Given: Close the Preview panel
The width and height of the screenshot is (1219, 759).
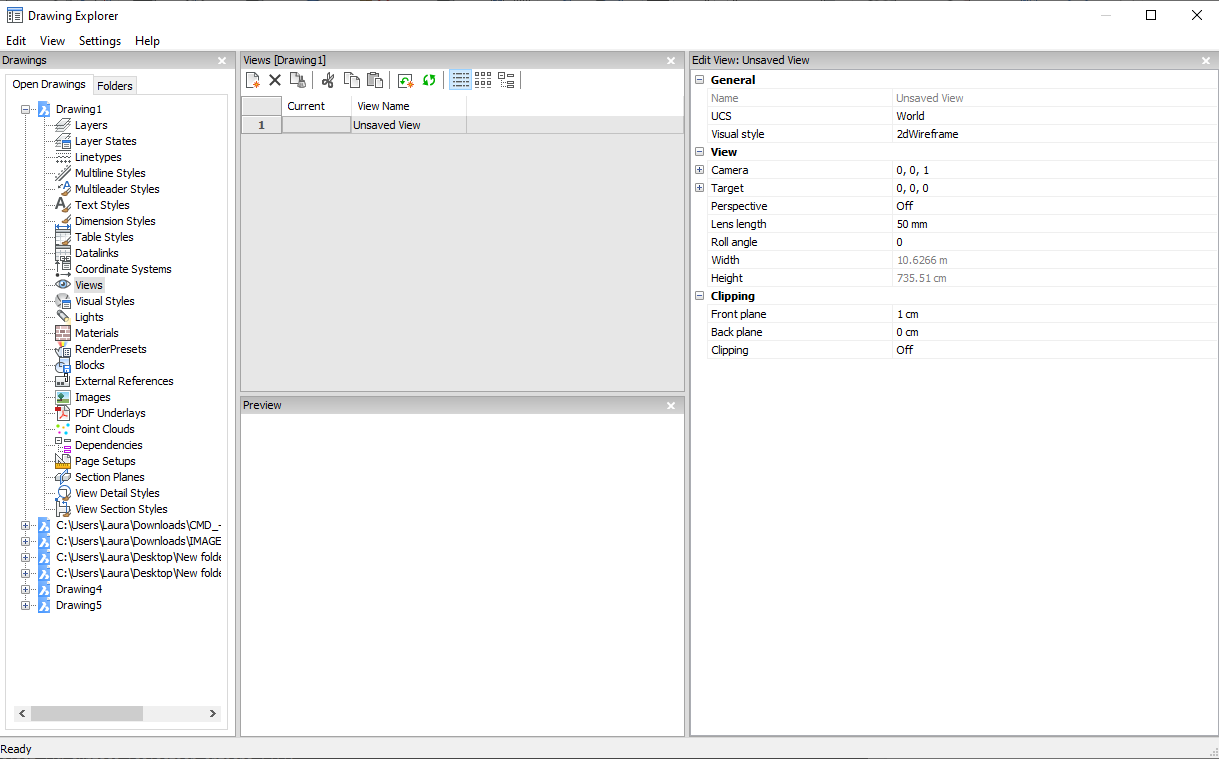Looking at the screenshot, I should [x=671, y=405].
